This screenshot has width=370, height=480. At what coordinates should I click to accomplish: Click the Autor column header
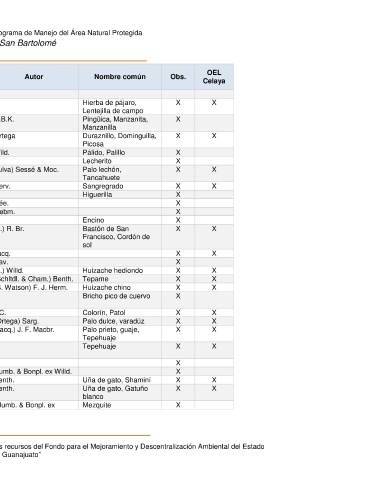pyautogui.click(x=34, y=77)
